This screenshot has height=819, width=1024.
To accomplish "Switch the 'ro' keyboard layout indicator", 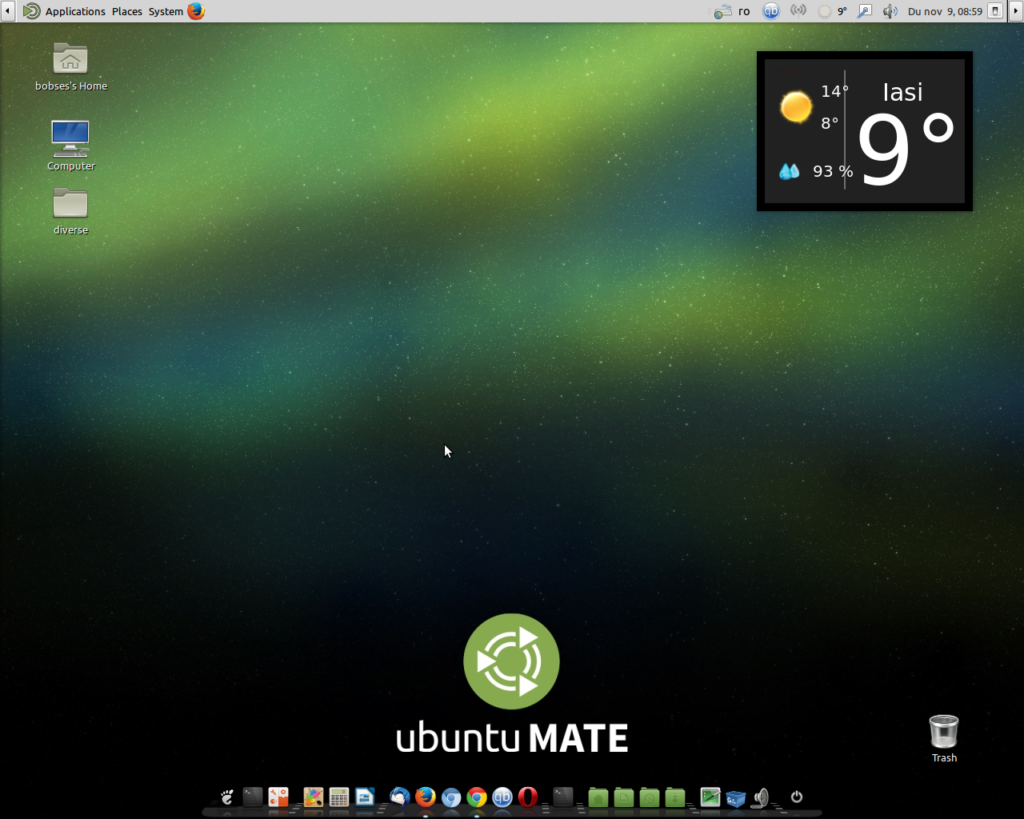I will coord(744,11).
